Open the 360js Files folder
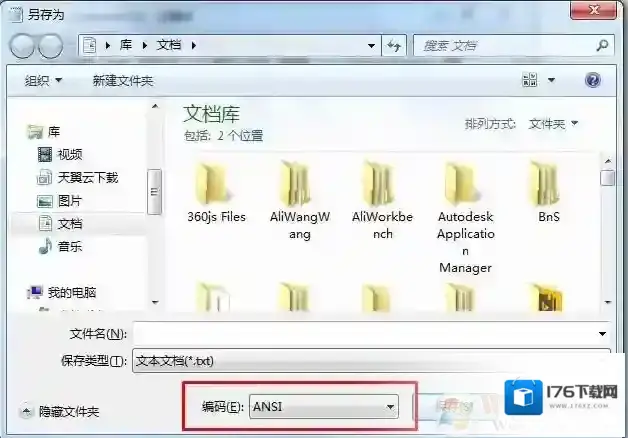 216,192
